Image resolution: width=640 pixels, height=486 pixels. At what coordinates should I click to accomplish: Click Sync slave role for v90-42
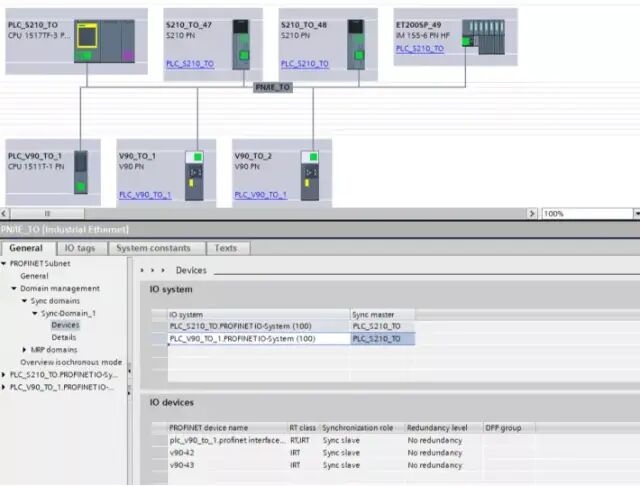click(x=341, y=453)
